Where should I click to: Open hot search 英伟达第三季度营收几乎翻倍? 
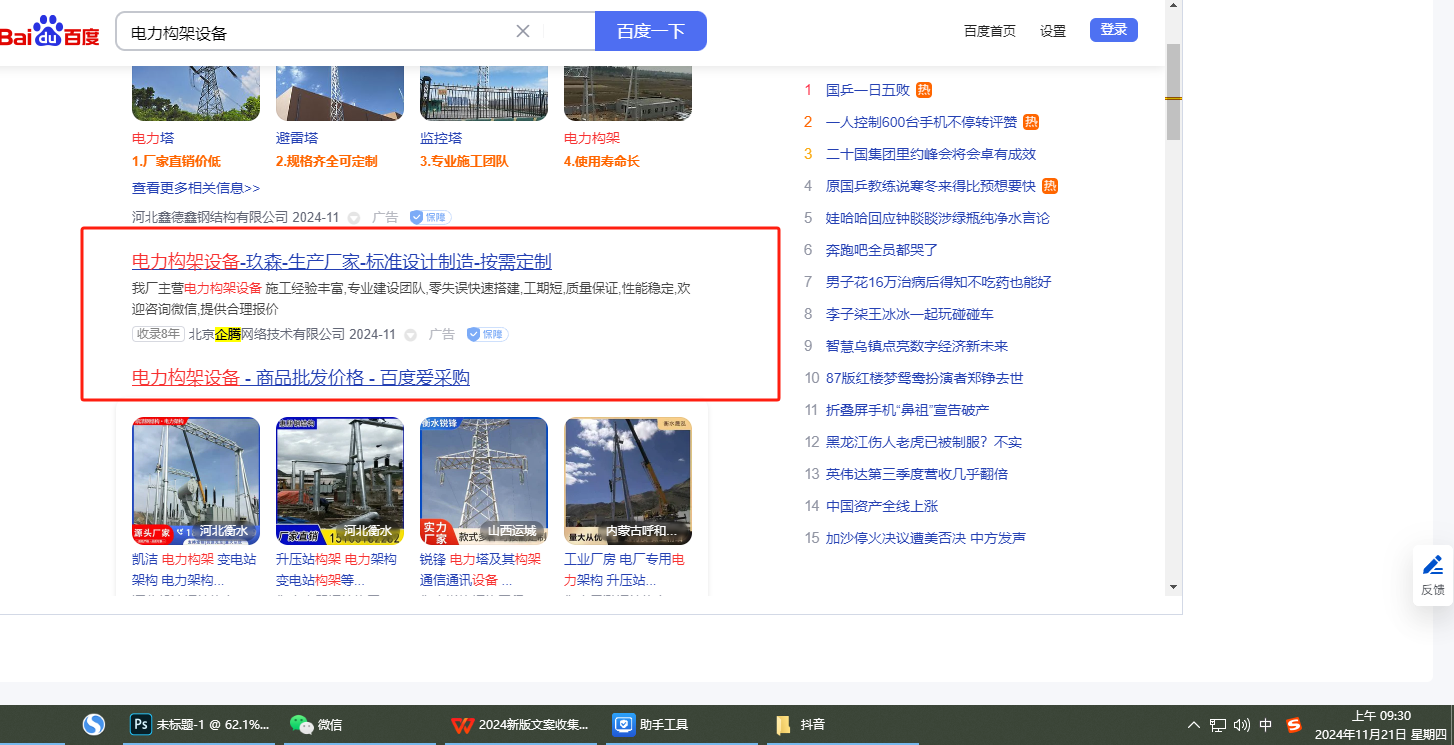pos(917,474)
